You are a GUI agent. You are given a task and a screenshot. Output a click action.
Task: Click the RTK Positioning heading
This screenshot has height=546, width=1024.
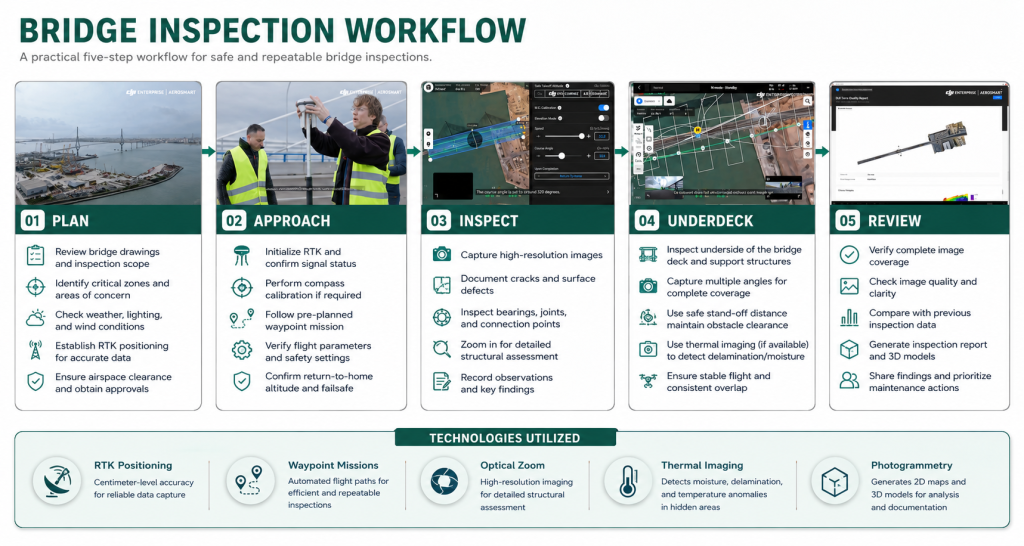click(133, 465)
